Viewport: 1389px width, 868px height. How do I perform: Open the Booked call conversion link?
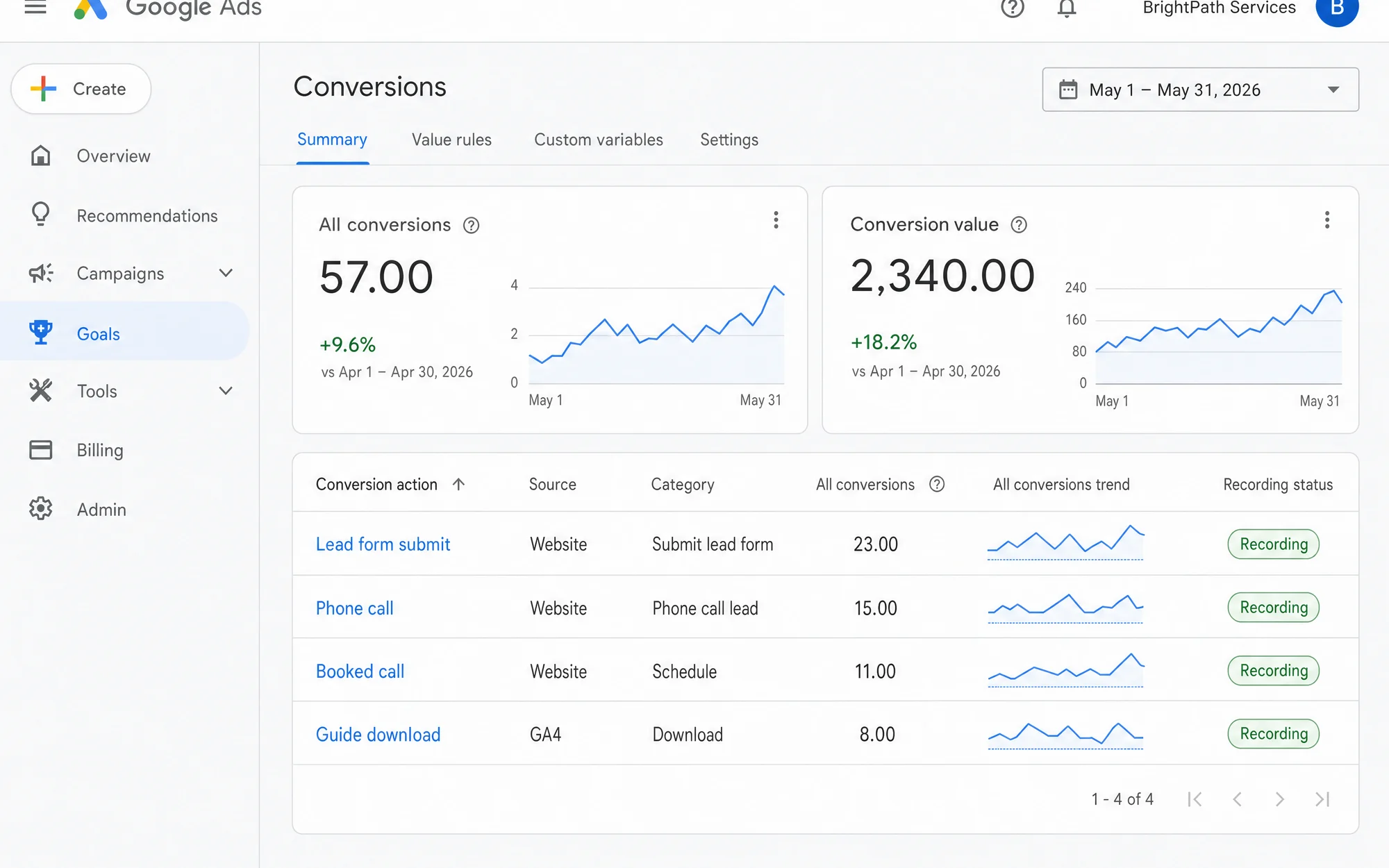(360, 671)
